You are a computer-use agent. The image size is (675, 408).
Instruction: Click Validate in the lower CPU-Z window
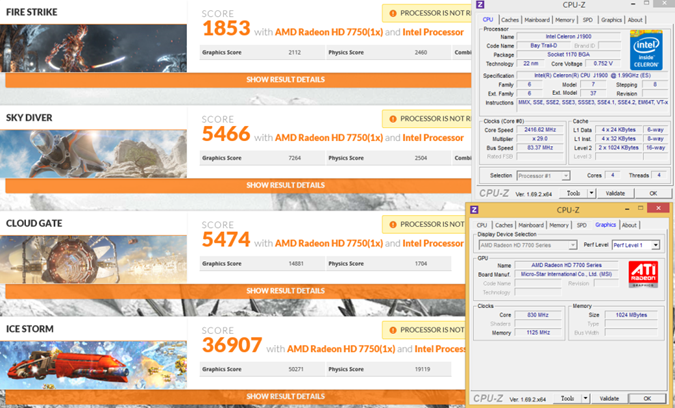(609, 399)
